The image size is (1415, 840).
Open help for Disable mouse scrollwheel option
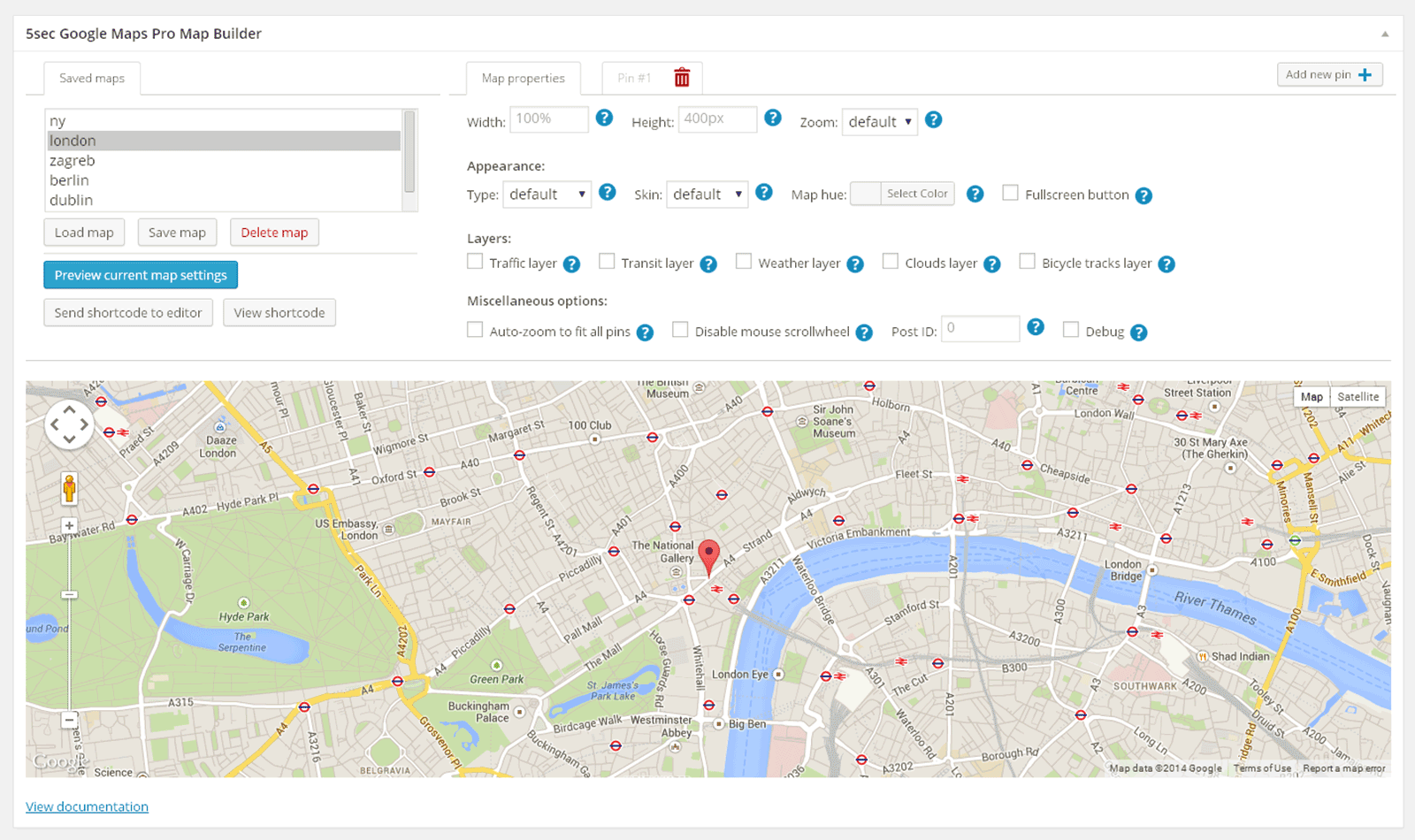click(x=863, y=332)
